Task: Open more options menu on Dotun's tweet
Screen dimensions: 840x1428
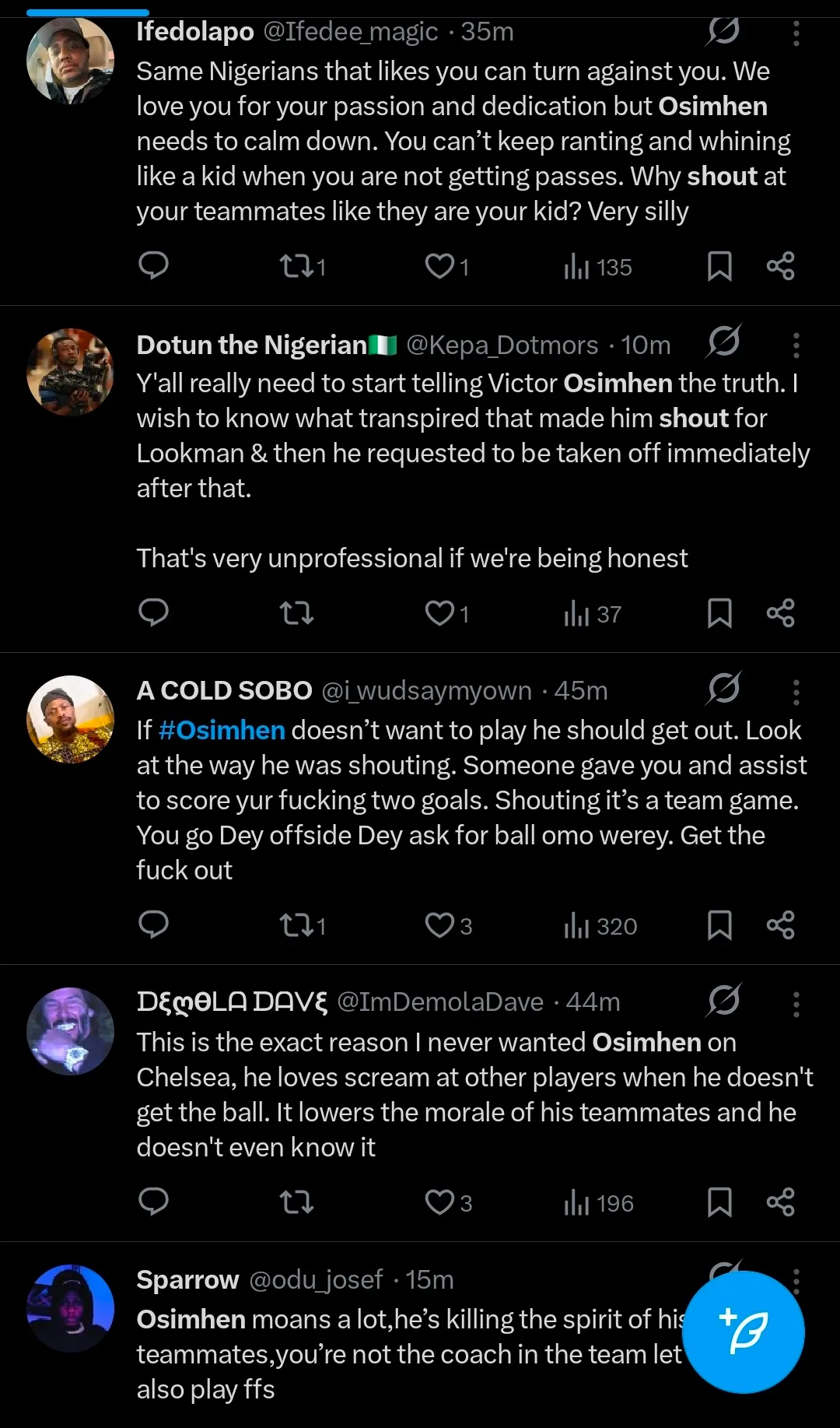Action: [796, 345]
